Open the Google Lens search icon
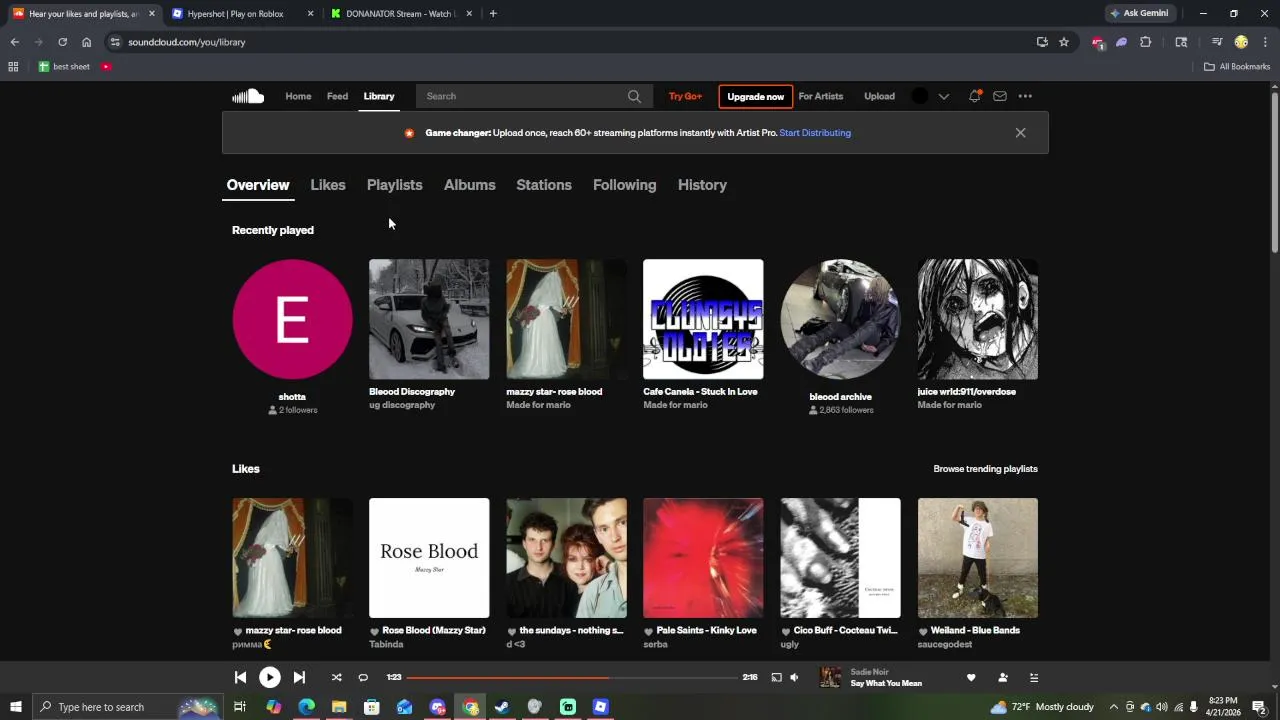The height and width of the screenshot is (720, 1280). point(1181,42)
